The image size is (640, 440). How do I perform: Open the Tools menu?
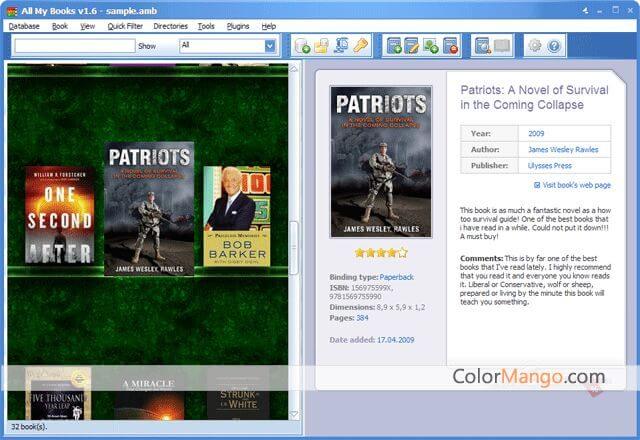tap(206, 26)
